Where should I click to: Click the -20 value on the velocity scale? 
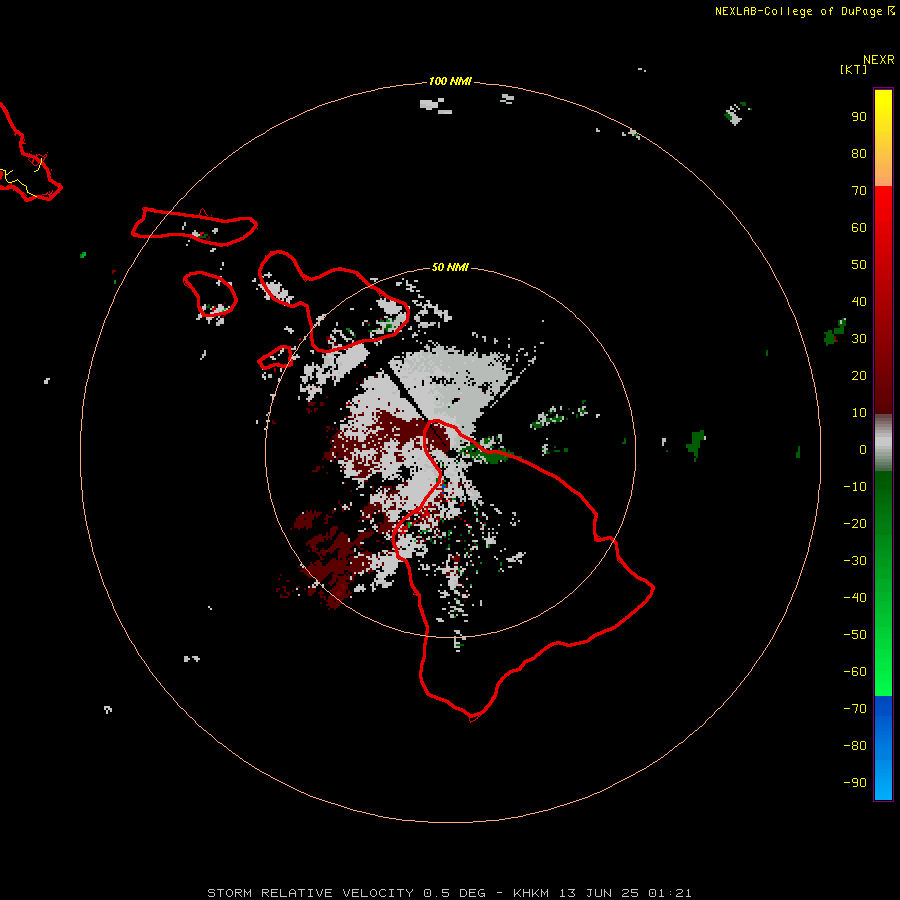[855, 523]
